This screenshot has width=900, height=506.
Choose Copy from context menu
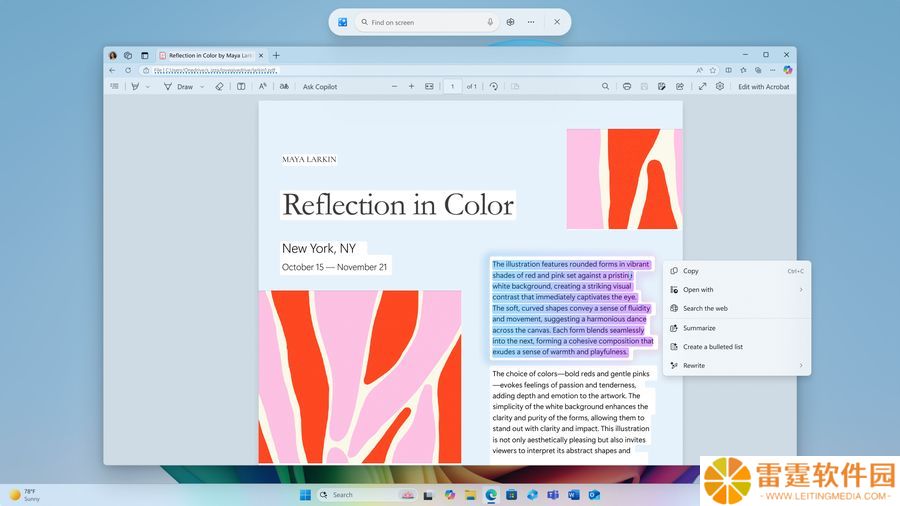[737, 271]
